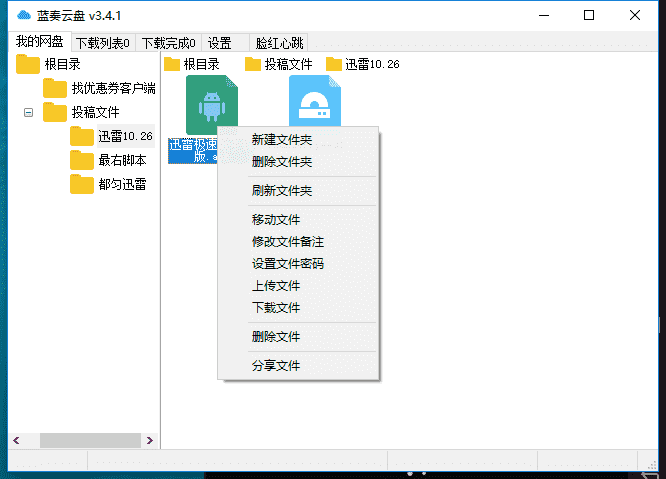Viewport: 666px width, 479px height.
Task: Switch to the 下载列表0 tab
Action: tap(102, 42)
